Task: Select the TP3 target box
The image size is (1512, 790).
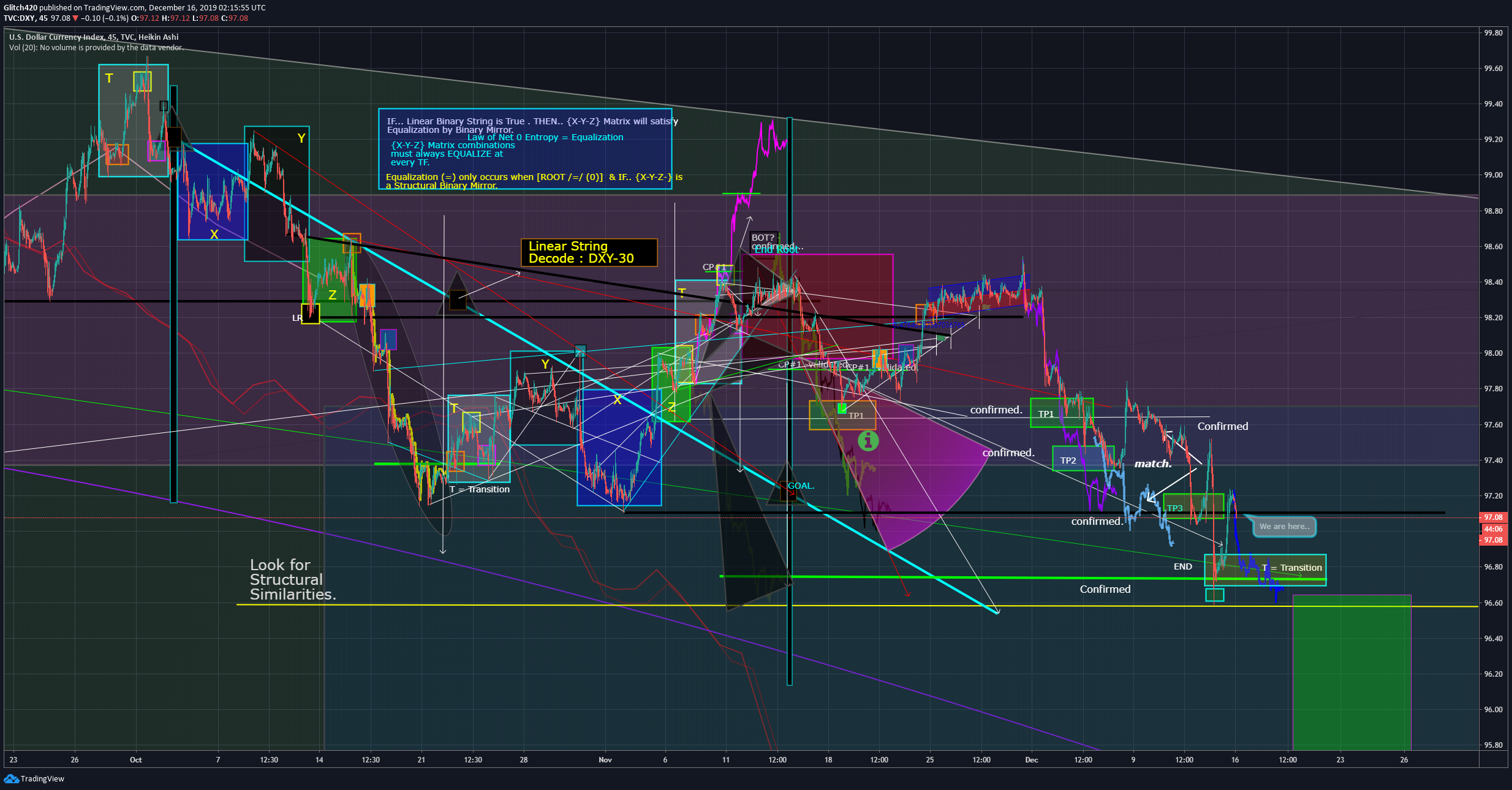Action: (1193, 506)
